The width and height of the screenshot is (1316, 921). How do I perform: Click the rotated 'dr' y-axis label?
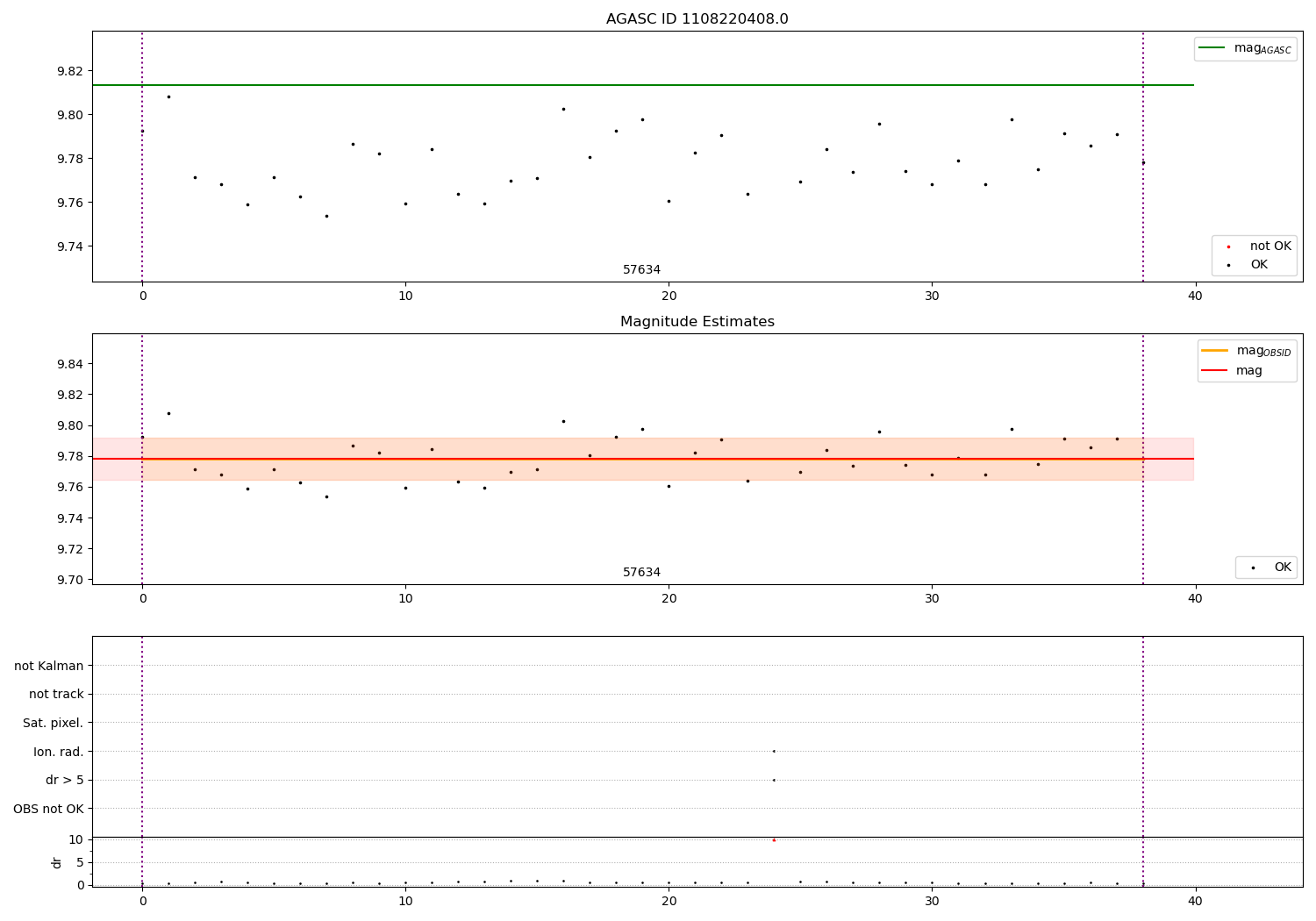tap(57, 862)
